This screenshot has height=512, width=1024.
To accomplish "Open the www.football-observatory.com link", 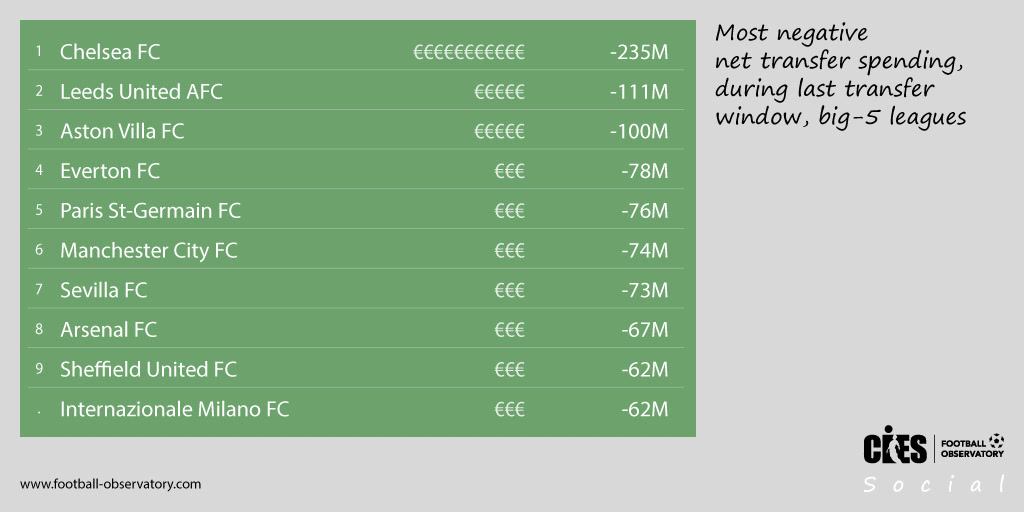I will pos(110,485).
